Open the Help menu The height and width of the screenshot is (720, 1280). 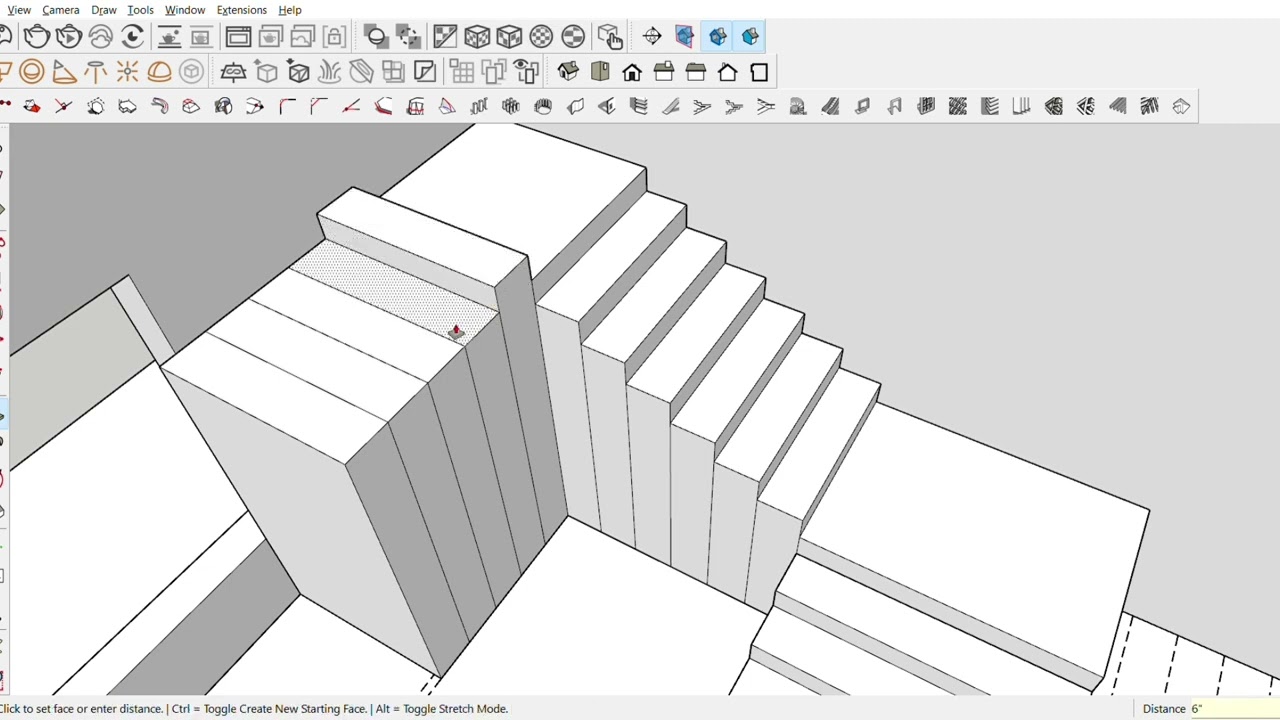pos(290,10)
